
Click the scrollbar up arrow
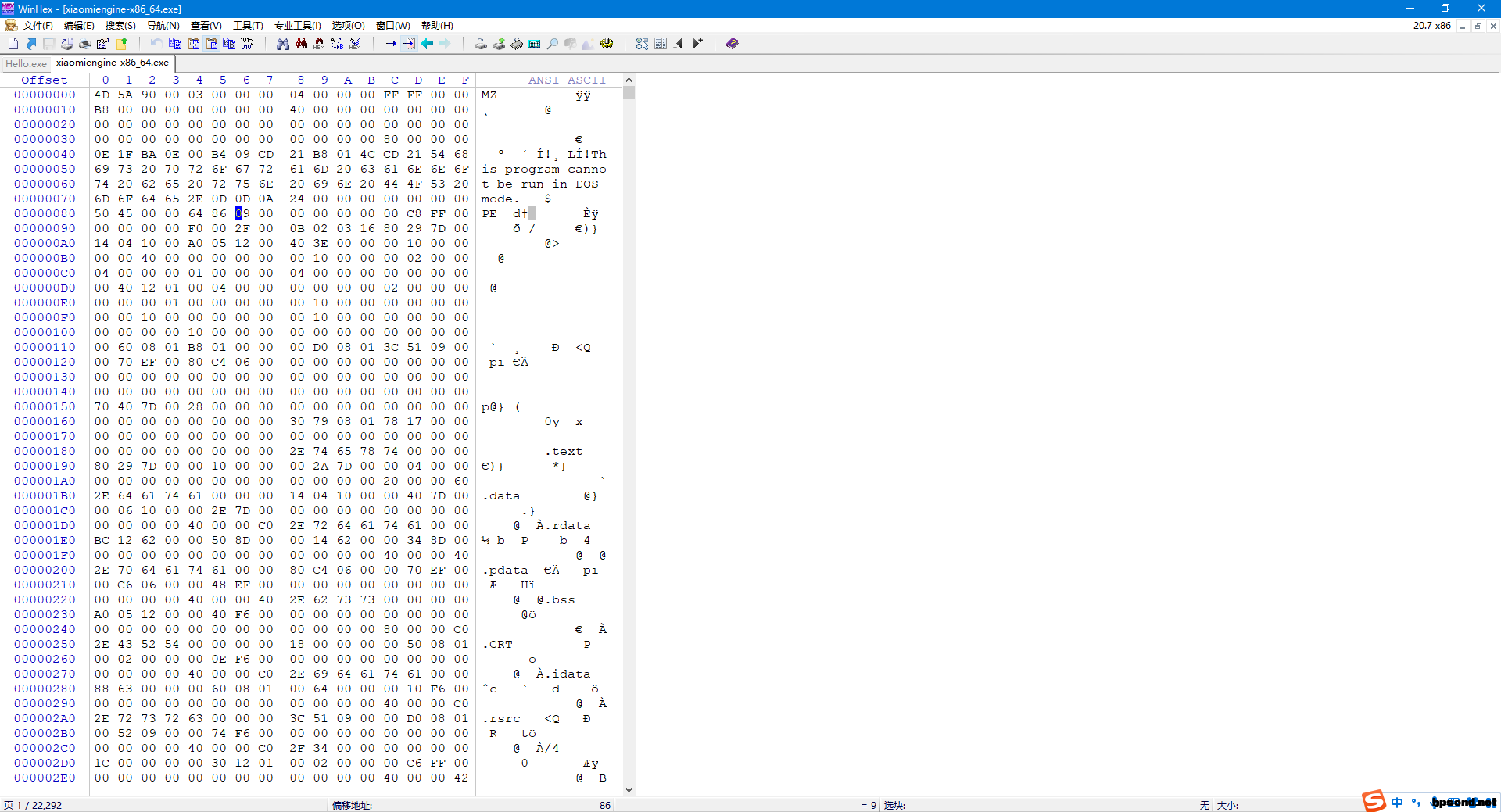(629, 80)
